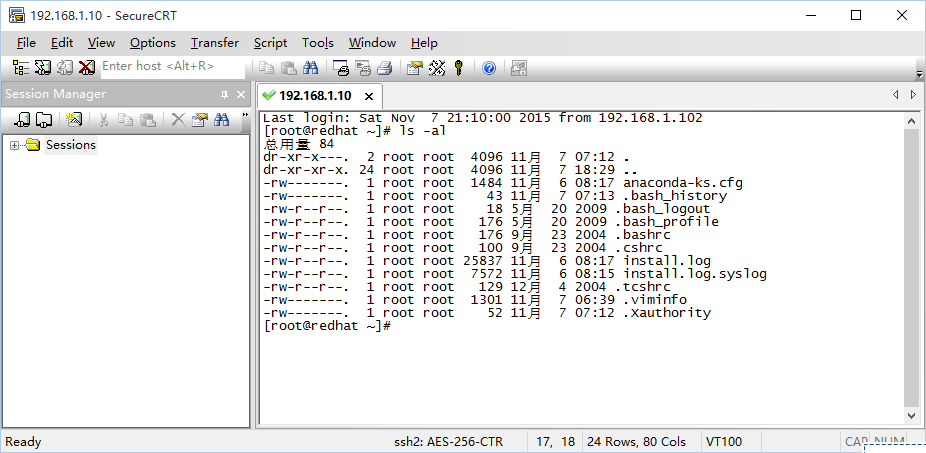Click the Public Key key icon

(459, 67)
